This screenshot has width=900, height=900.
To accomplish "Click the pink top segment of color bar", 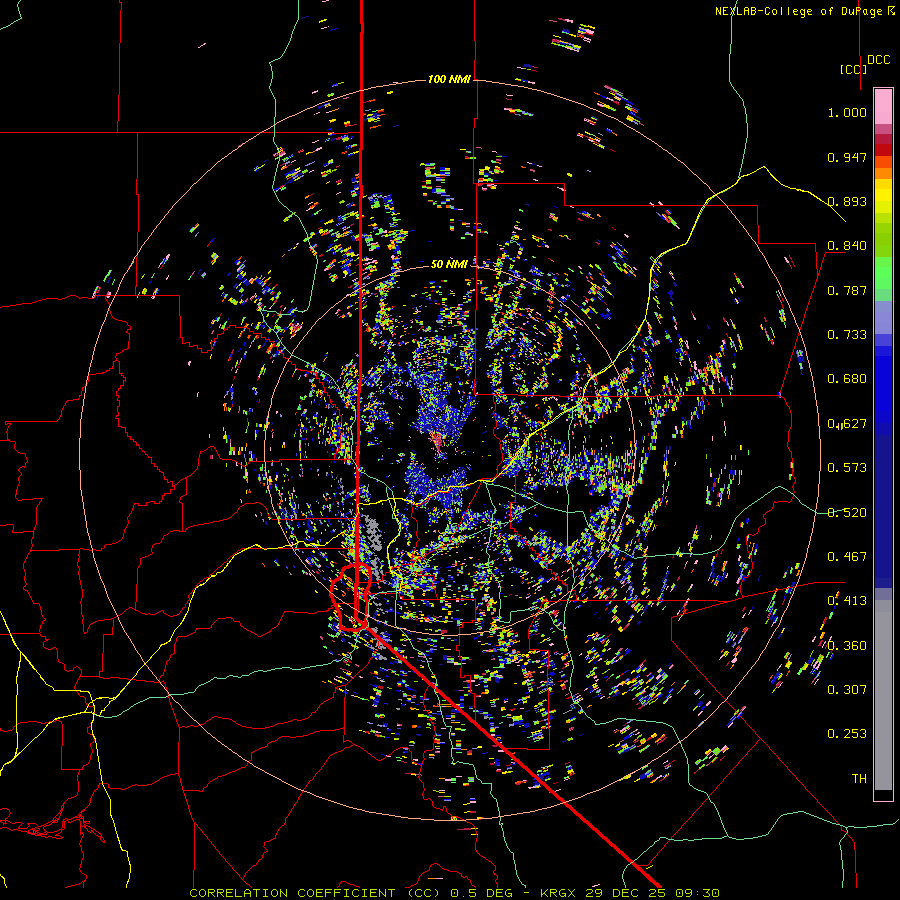I will pyautogui.click(x=883, y=106).
